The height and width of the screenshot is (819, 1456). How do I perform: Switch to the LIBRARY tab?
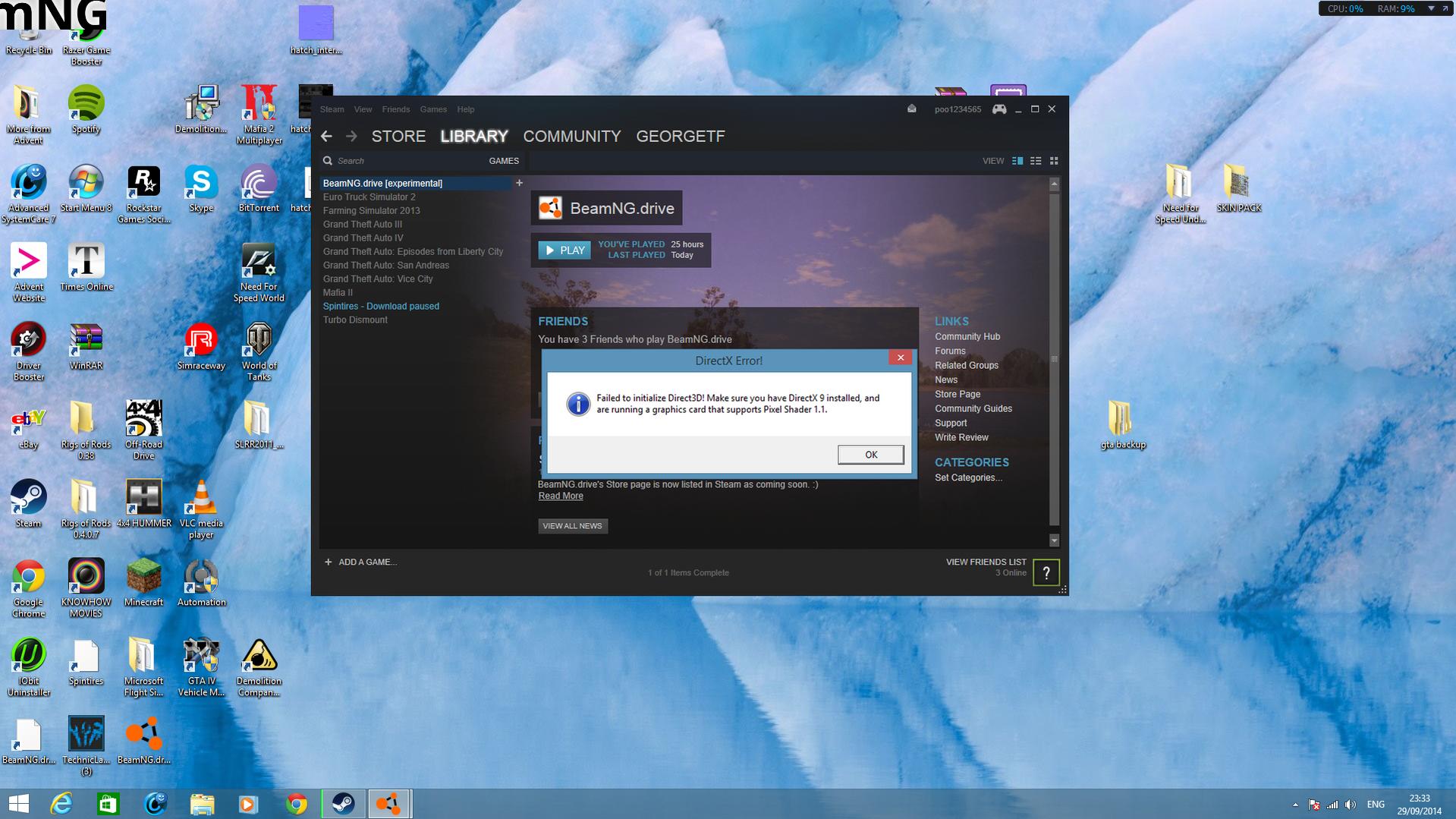click(x=474, y=137)
